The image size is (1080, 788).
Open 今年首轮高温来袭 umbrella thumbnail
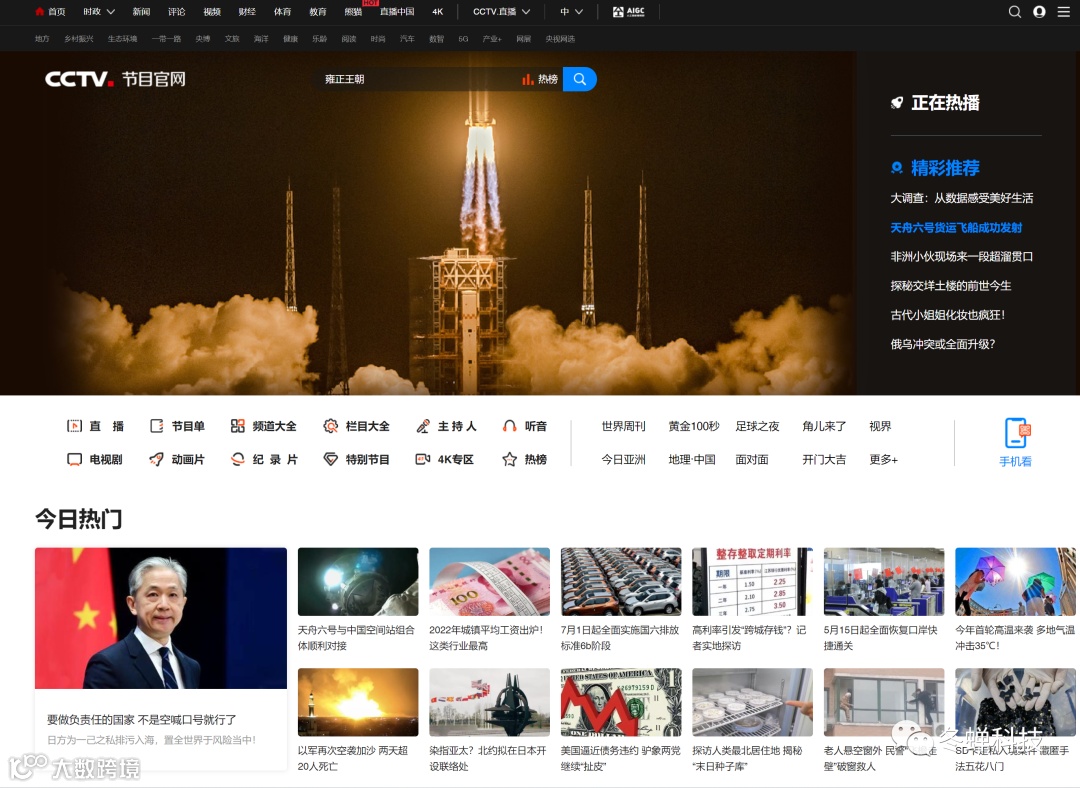pyautogui.click(x=1015, y=581)
